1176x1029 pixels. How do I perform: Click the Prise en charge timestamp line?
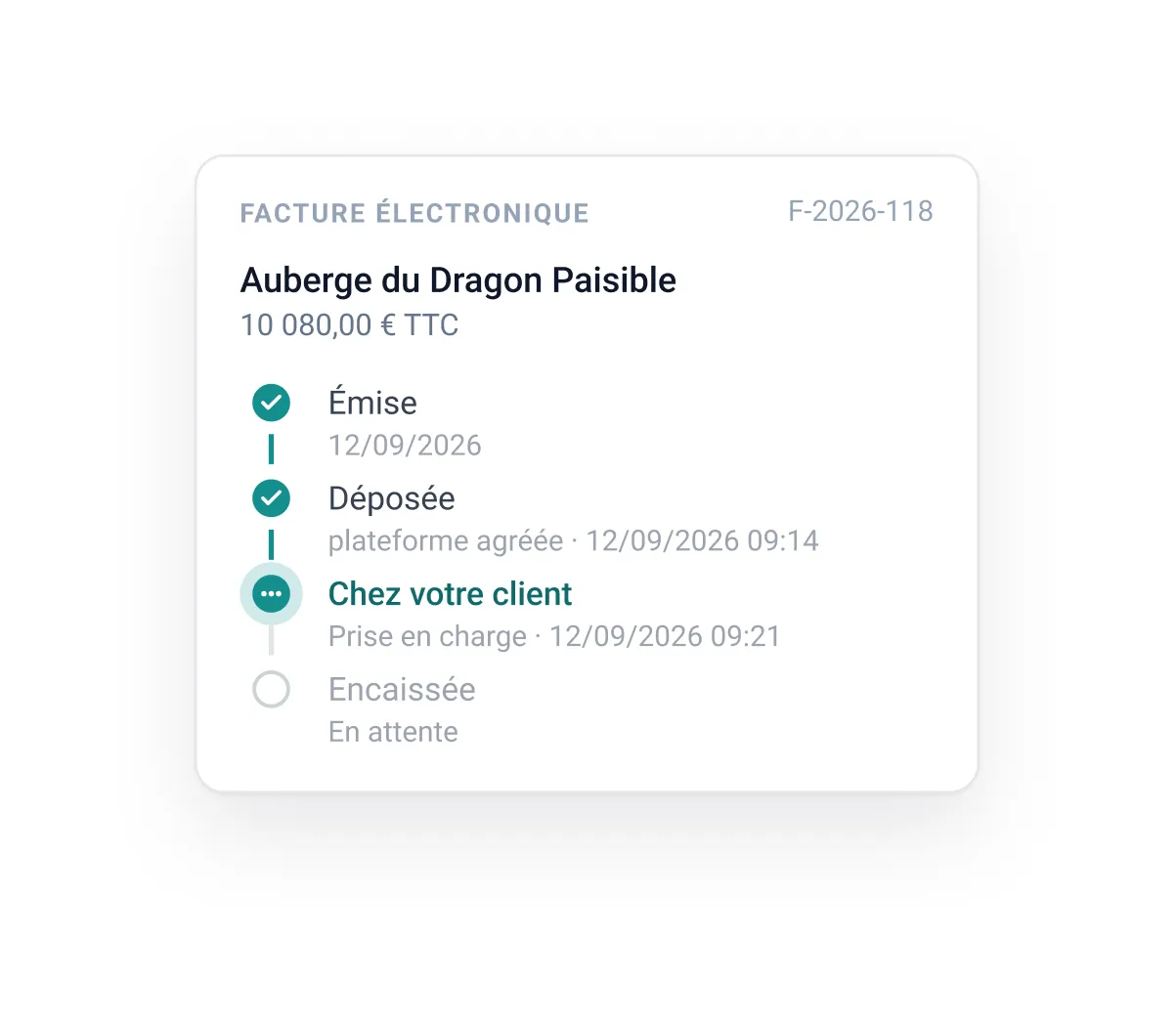tap(554, 637)
